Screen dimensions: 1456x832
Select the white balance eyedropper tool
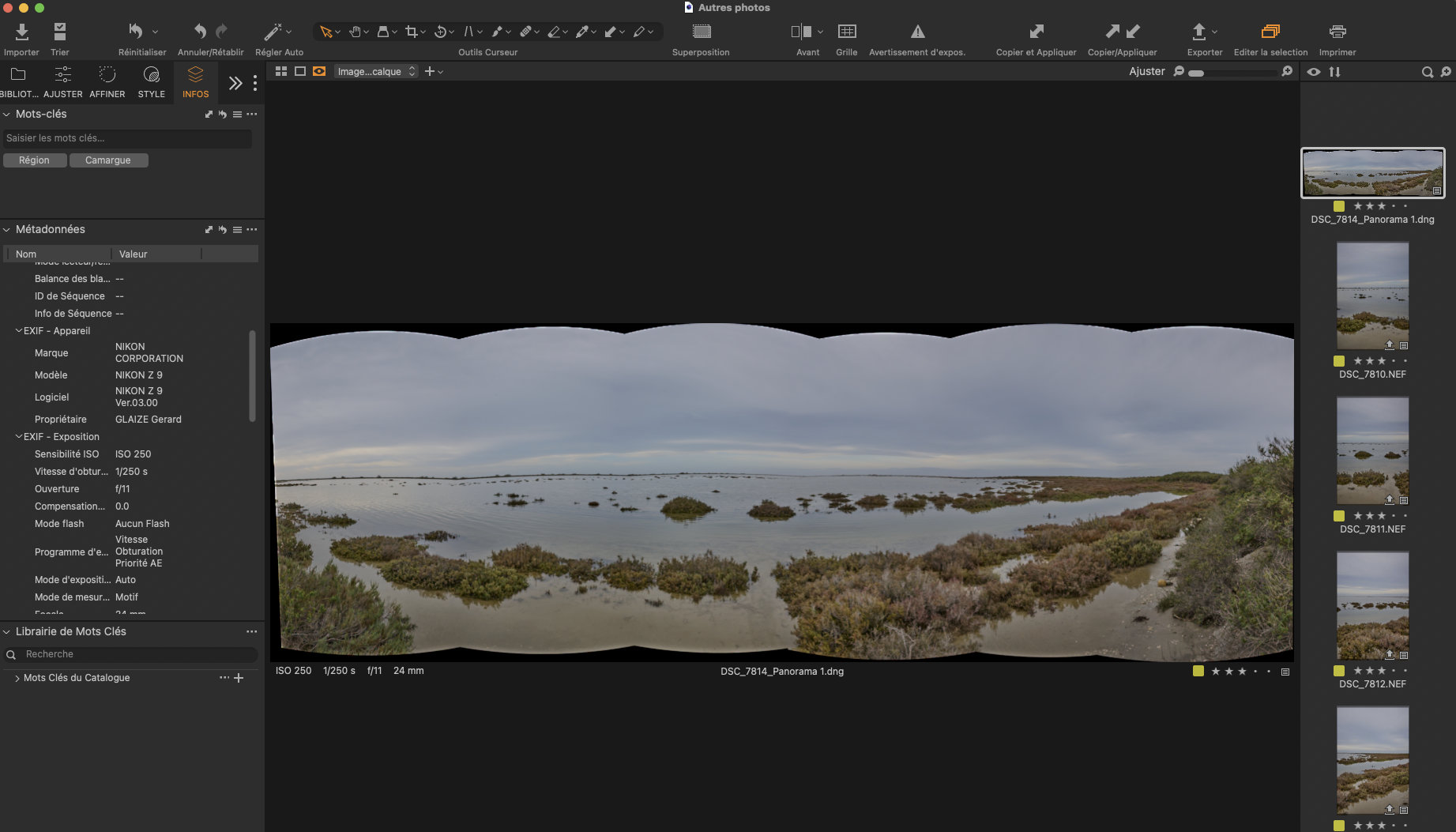(x=582, y=32)
